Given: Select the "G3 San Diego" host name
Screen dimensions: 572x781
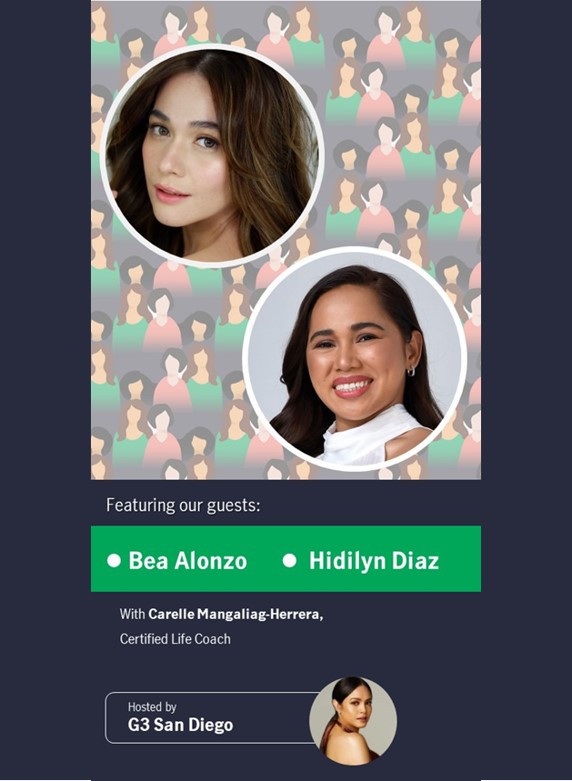Looking at the screenshot, I should point(180,725).
